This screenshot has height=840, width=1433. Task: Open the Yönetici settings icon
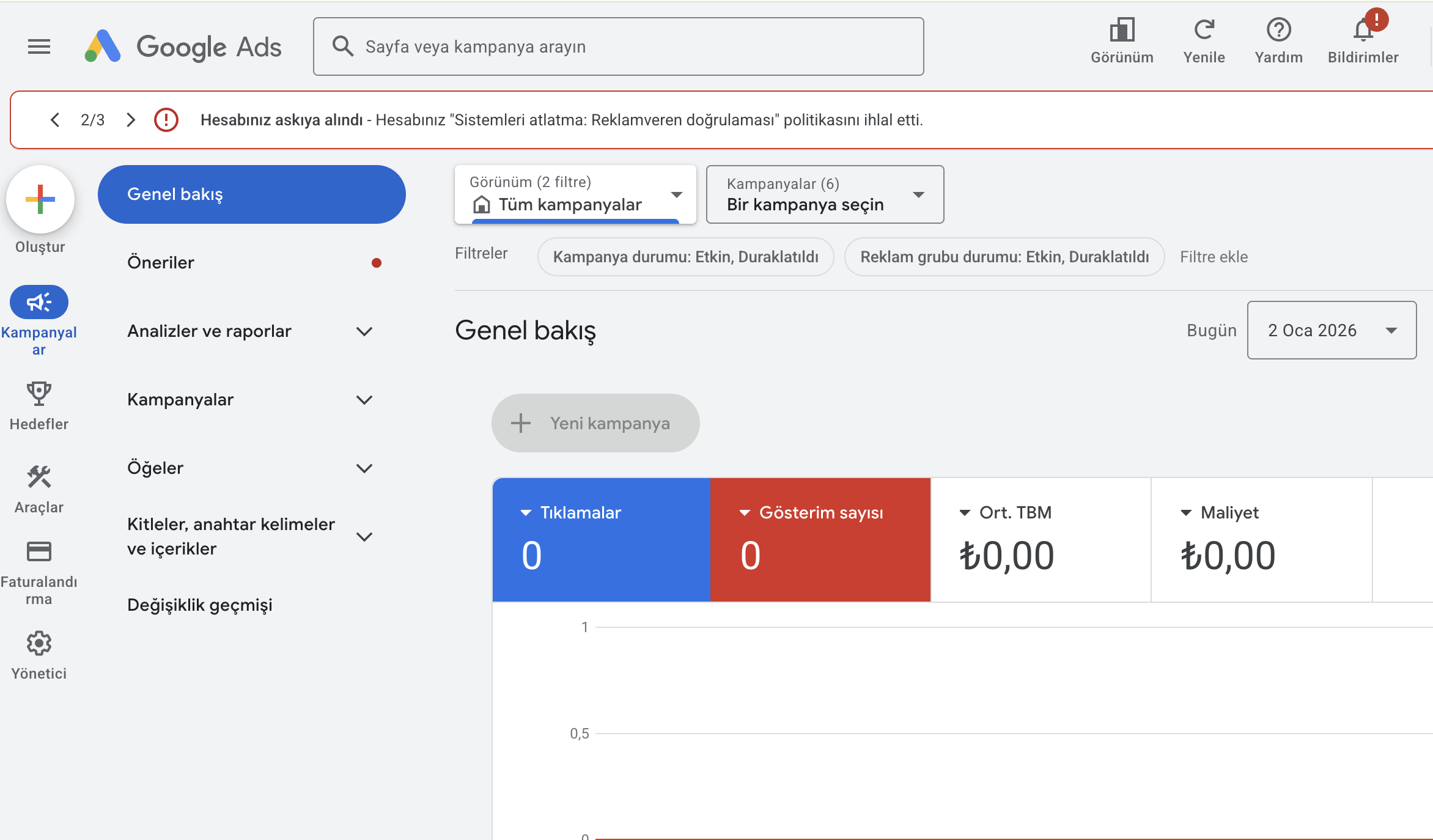click(39, 643)
